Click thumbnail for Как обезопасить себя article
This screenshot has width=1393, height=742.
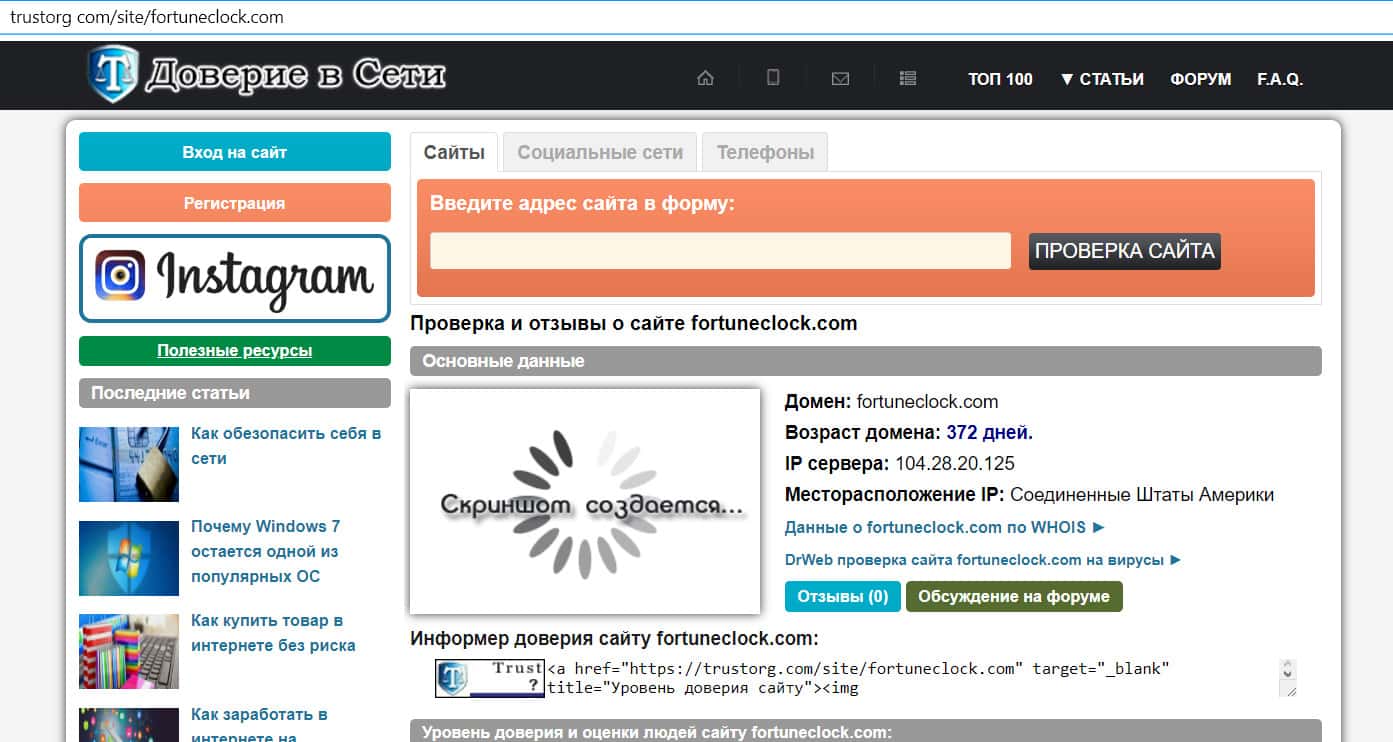tap(129, 464)
